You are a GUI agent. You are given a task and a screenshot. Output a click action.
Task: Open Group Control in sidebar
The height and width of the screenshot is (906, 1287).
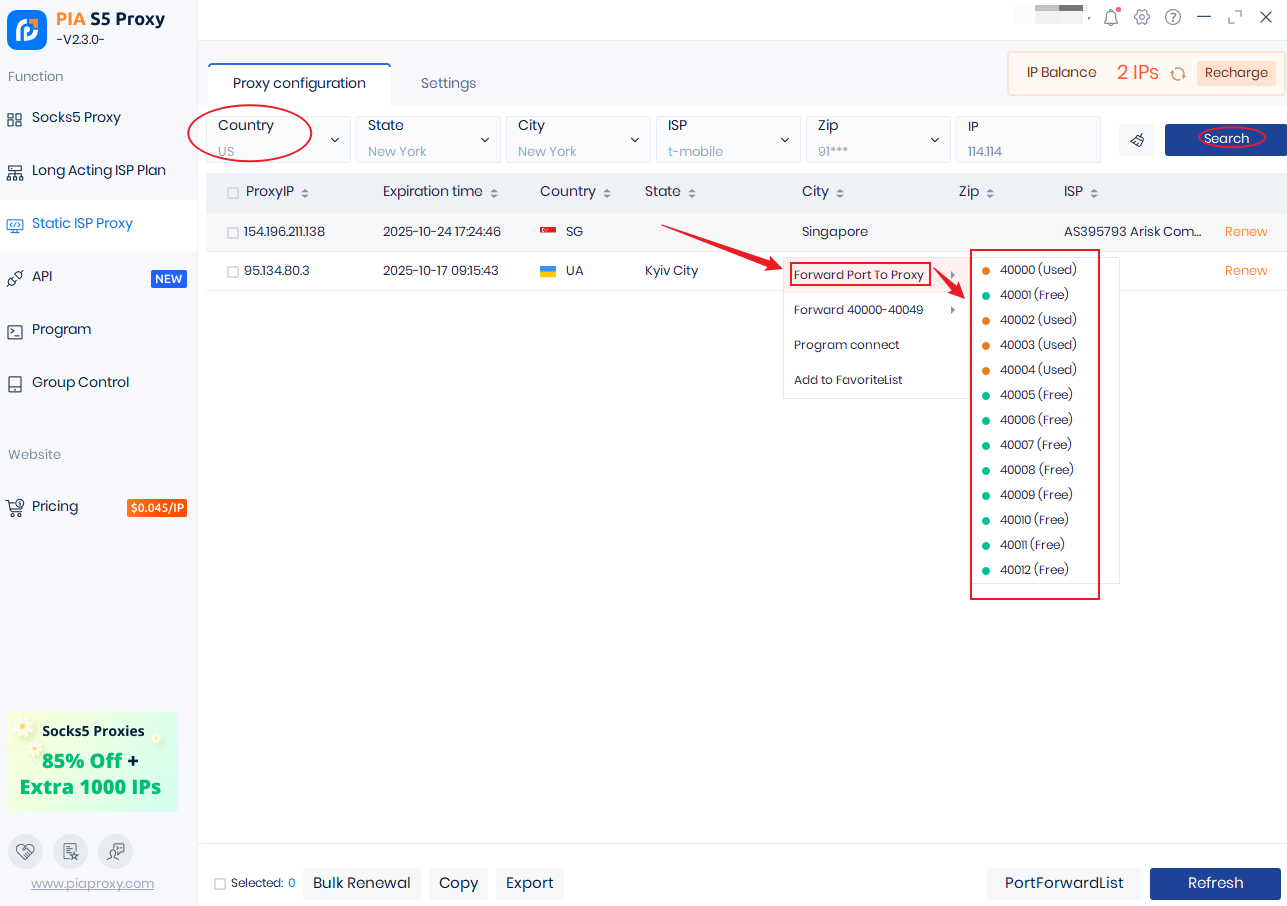tap(80, 383)
